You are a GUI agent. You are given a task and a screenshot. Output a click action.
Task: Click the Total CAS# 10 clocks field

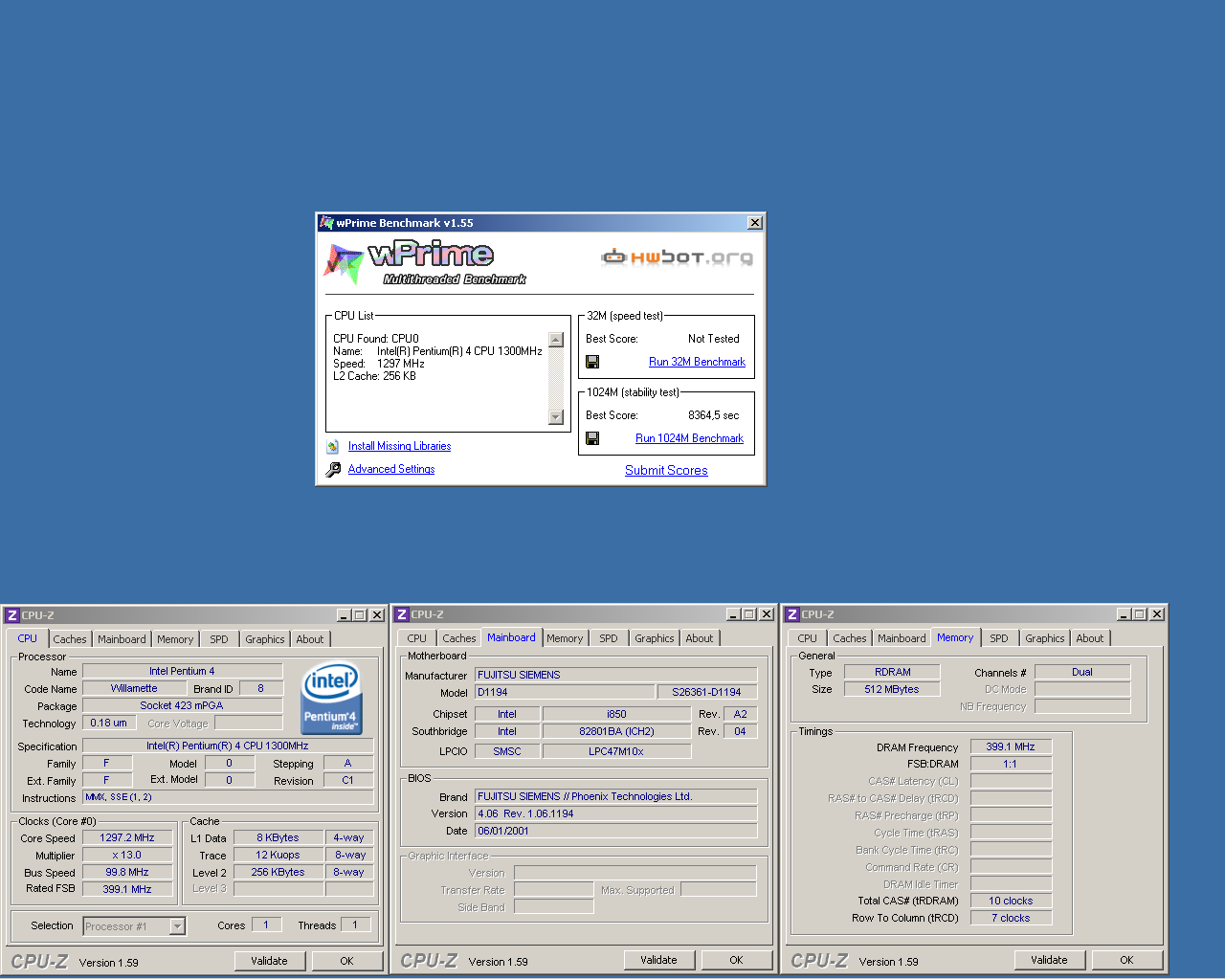(x=1011, y=901)
